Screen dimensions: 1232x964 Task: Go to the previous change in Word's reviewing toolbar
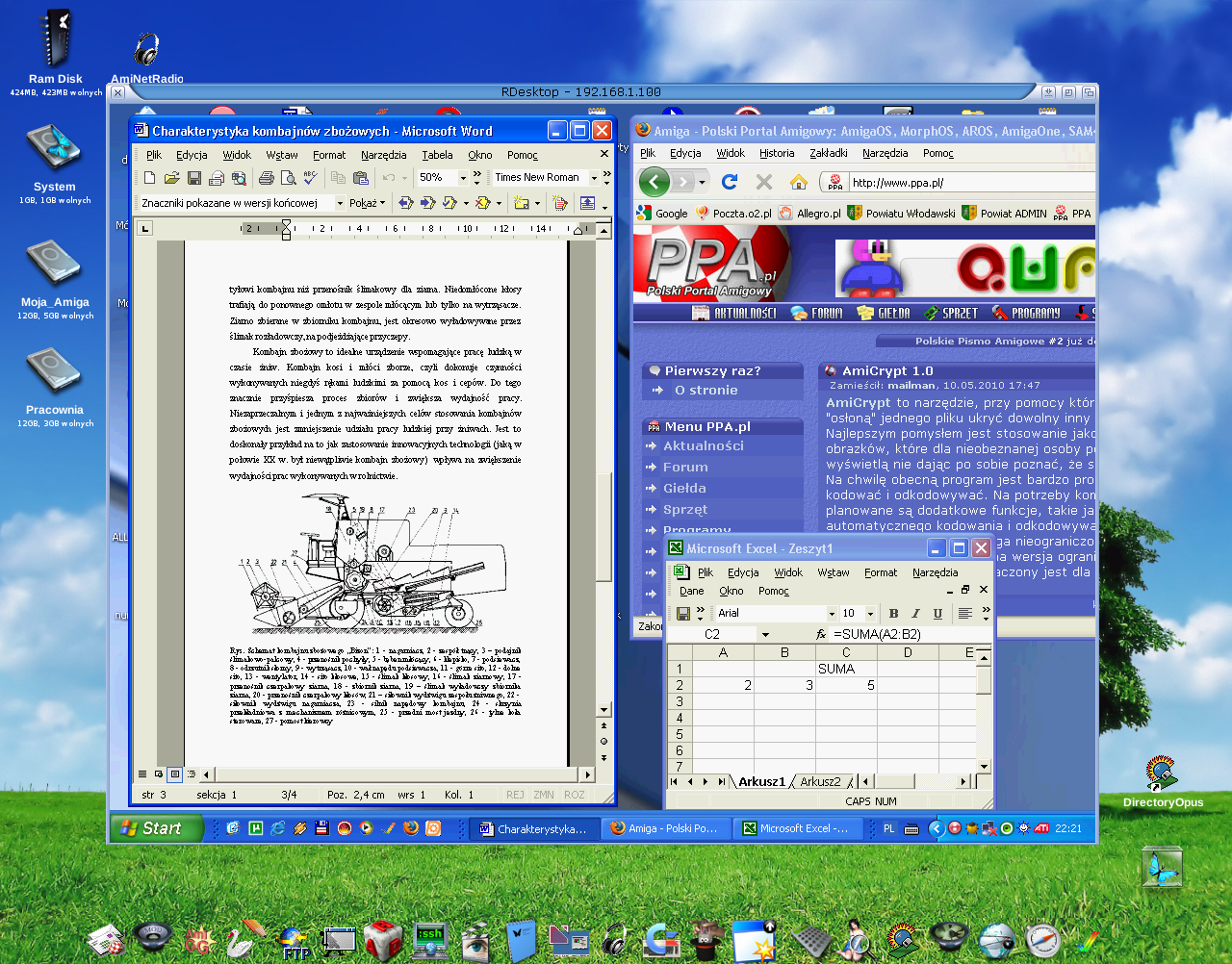pos(405,203)
